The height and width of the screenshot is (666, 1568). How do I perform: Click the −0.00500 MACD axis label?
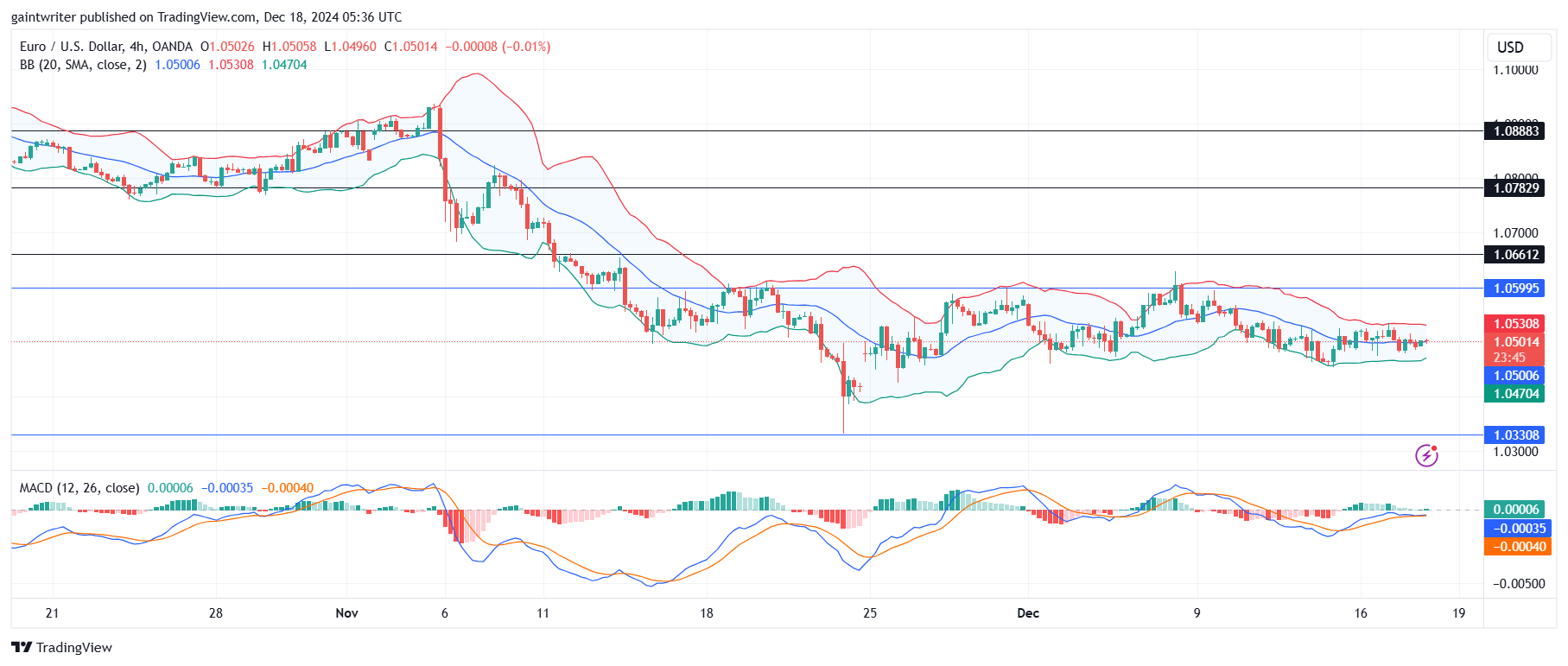coord(1519,584)
